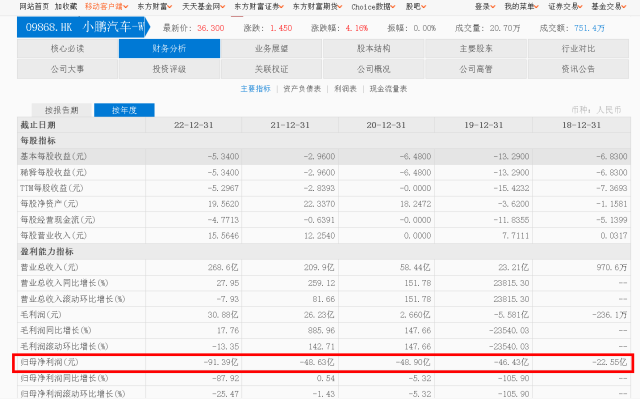Switch to the 核心必读 tab
The image size is (640, 399).
coord(67,49)
